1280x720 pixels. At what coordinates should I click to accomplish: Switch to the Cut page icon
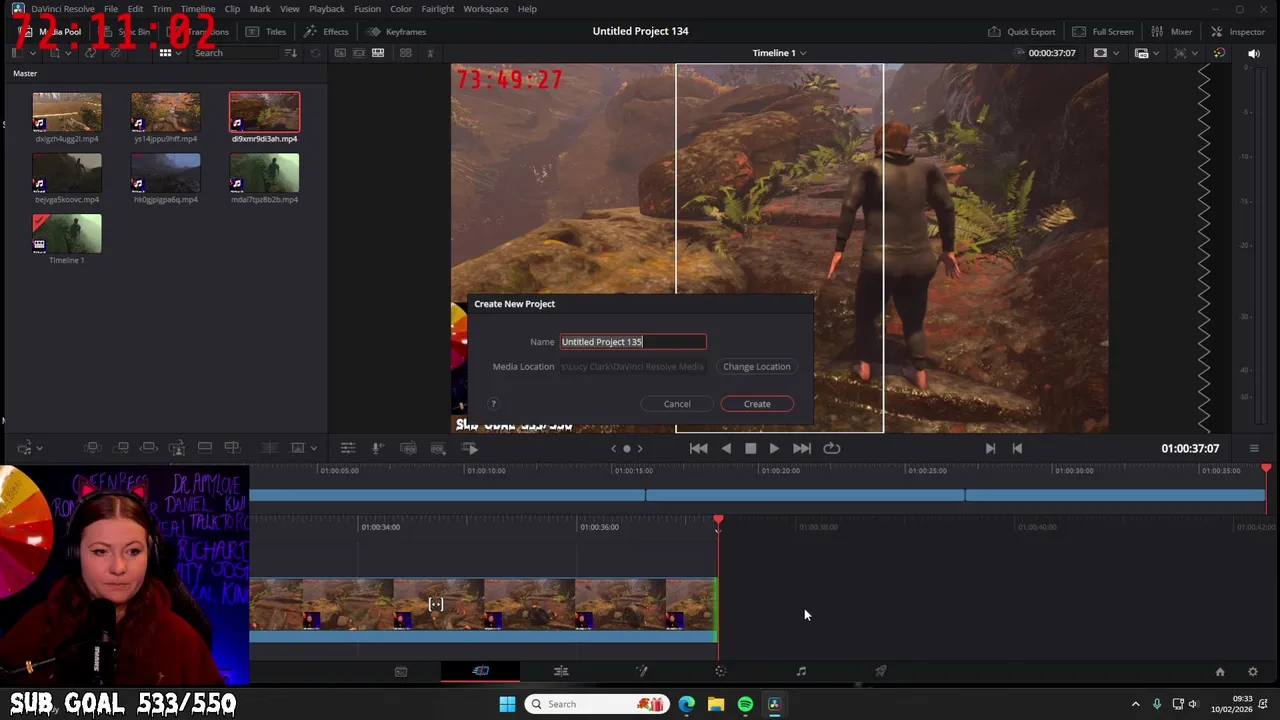(x=481, y=671)
